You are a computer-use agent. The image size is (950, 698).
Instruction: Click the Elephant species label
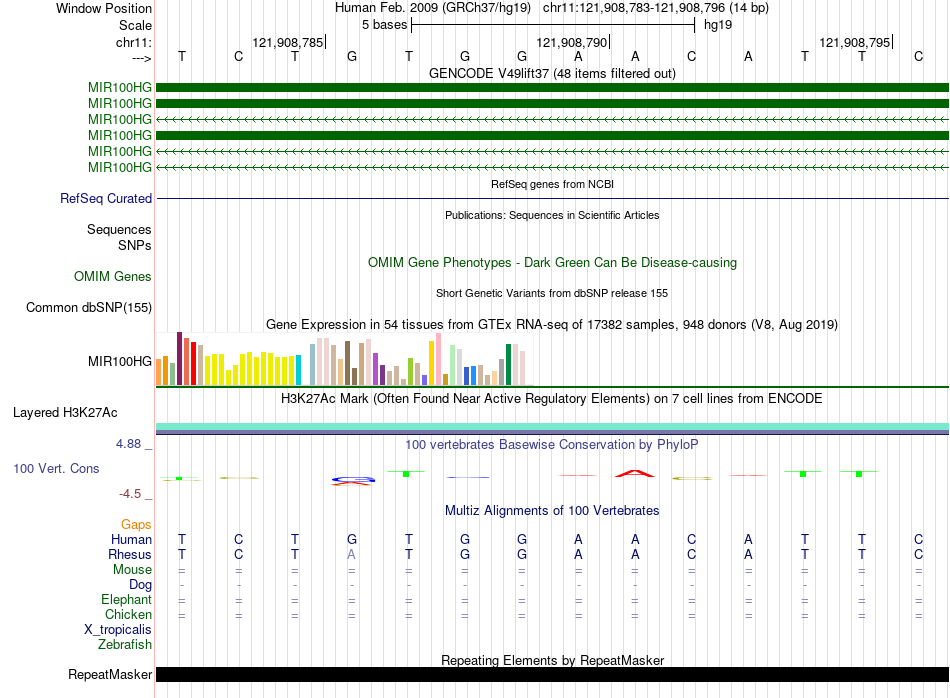tap(127, 599)
